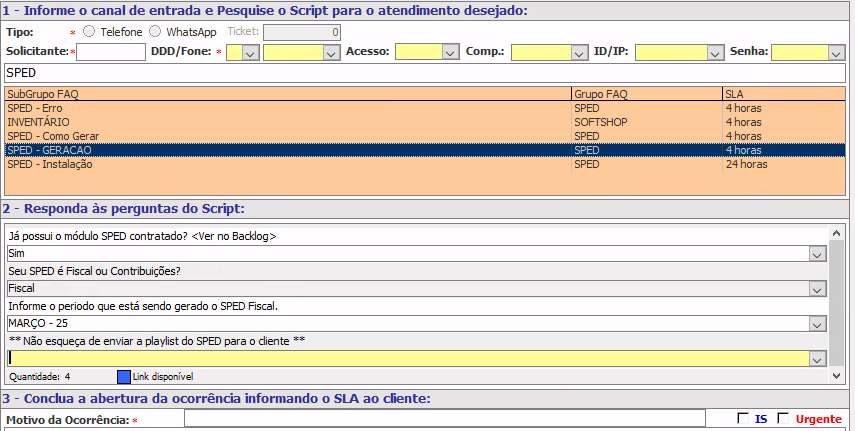Image resolution: width=855 pixels, height=431 pixels.
Task: Open the 'Sim' answer dropdown
Action: [x=818, y=254]
